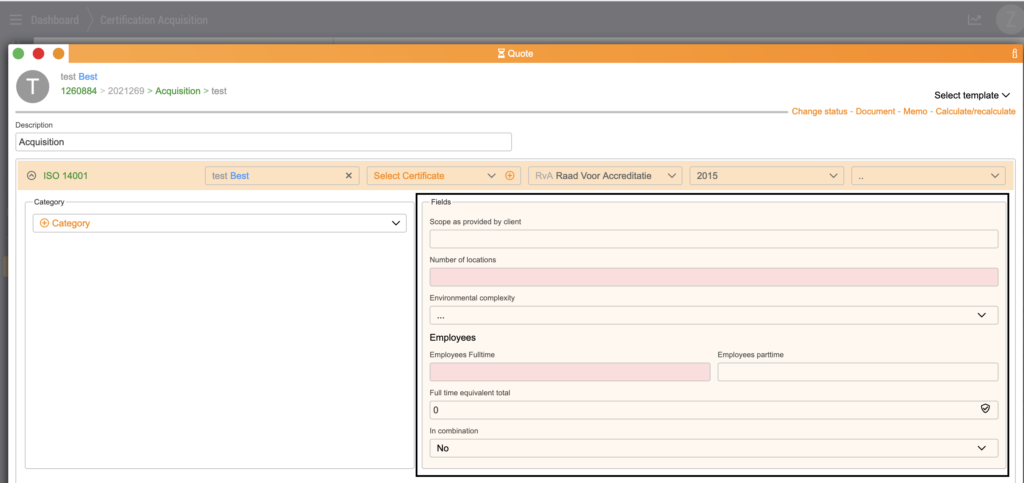Image resolution: width=1024 pixels, height=483 pixels.
Task: Open the Memo link
Action: pyautogui.click(x=912, y=112)
